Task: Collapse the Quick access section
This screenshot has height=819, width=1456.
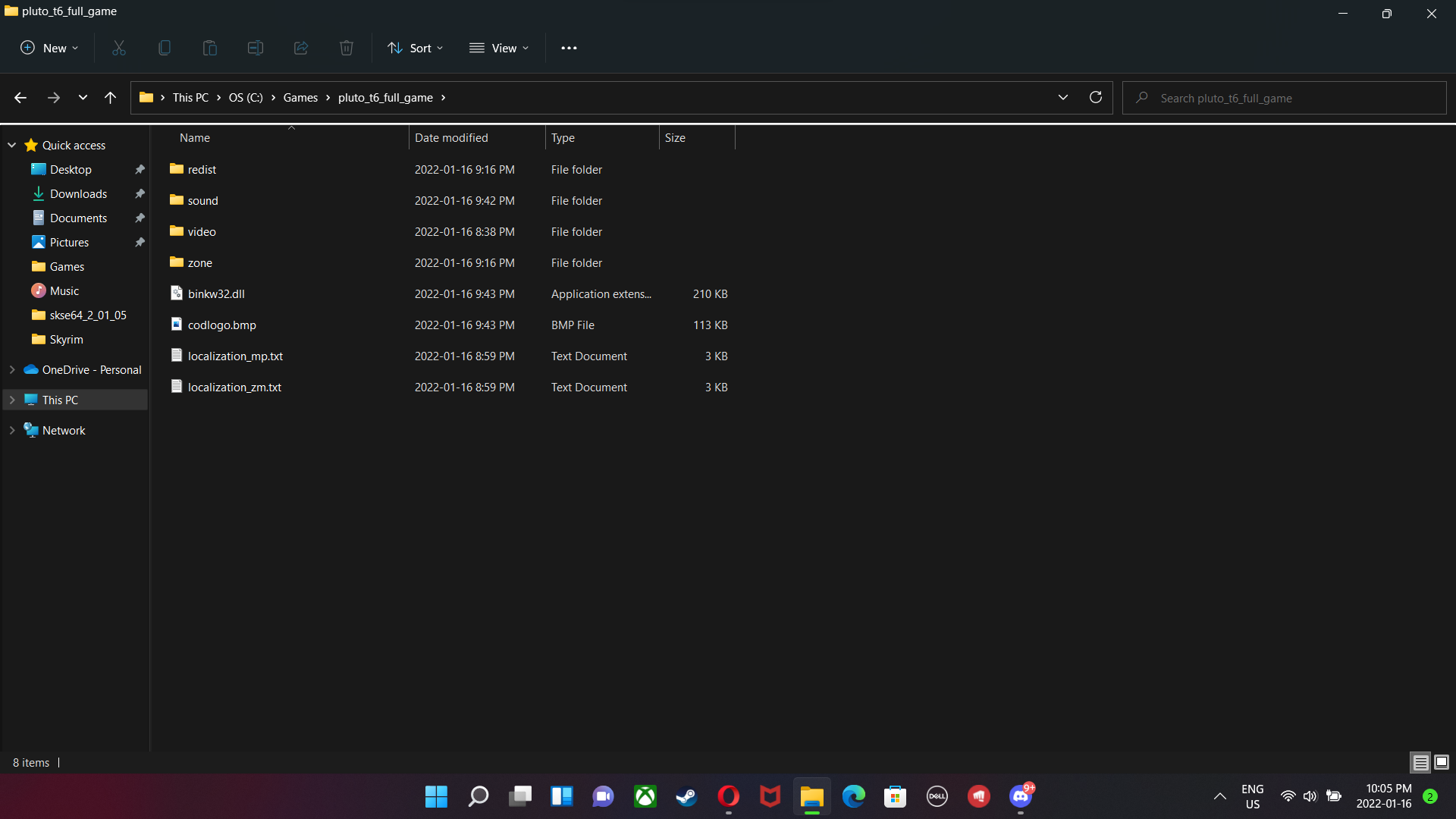Action: click(12, 145)
